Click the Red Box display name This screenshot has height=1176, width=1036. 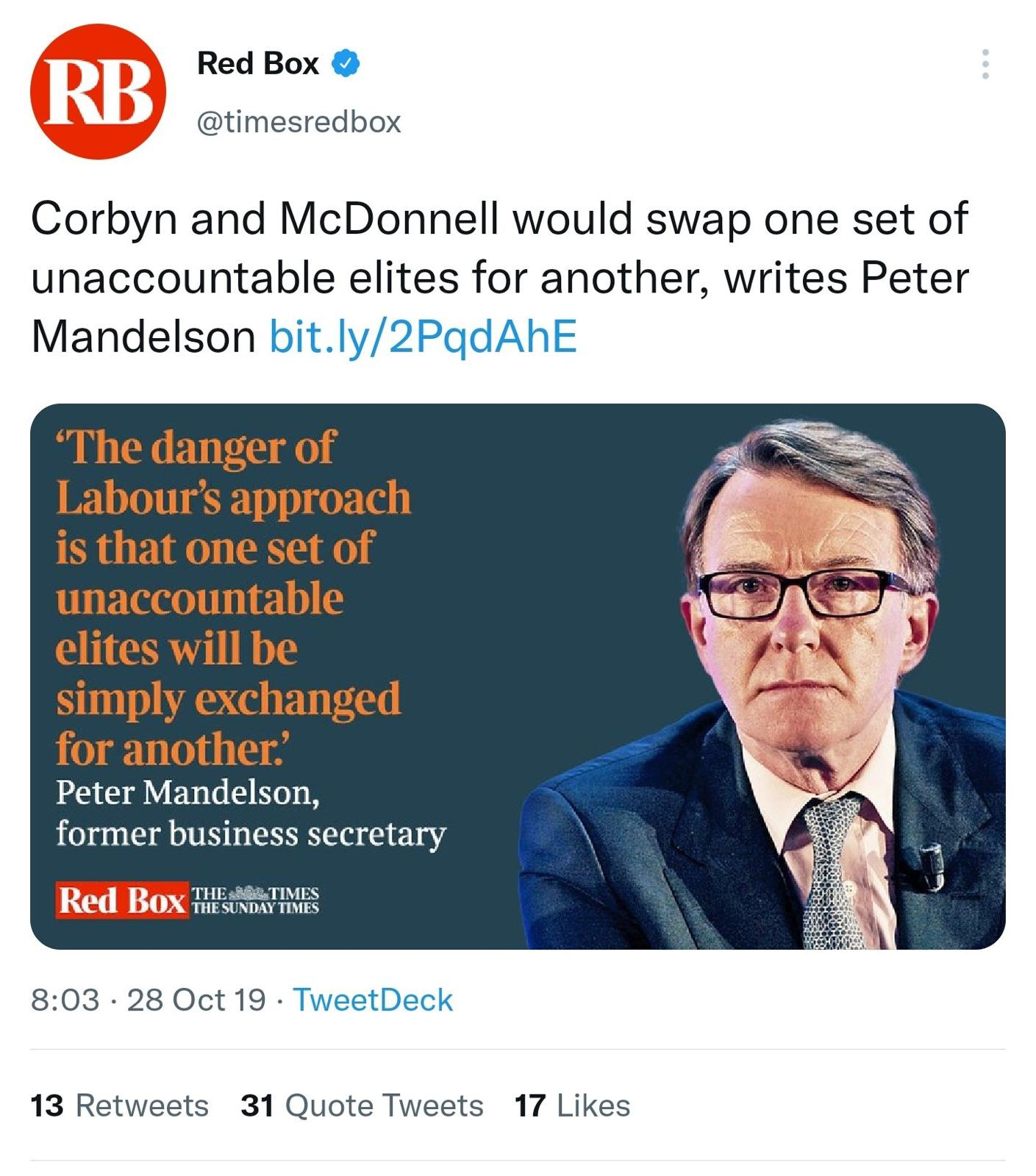pyautogui.click(x=257, y=64)
